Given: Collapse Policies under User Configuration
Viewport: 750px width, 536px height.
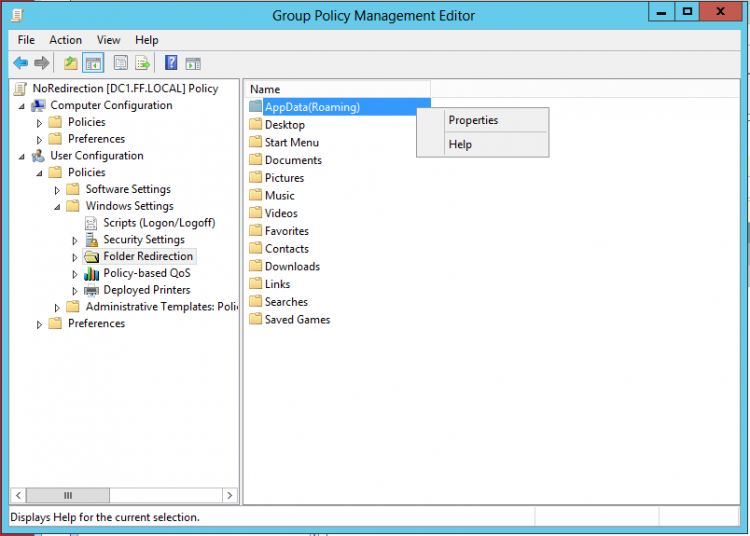Looking at the screenshot, I should point(39,173).
